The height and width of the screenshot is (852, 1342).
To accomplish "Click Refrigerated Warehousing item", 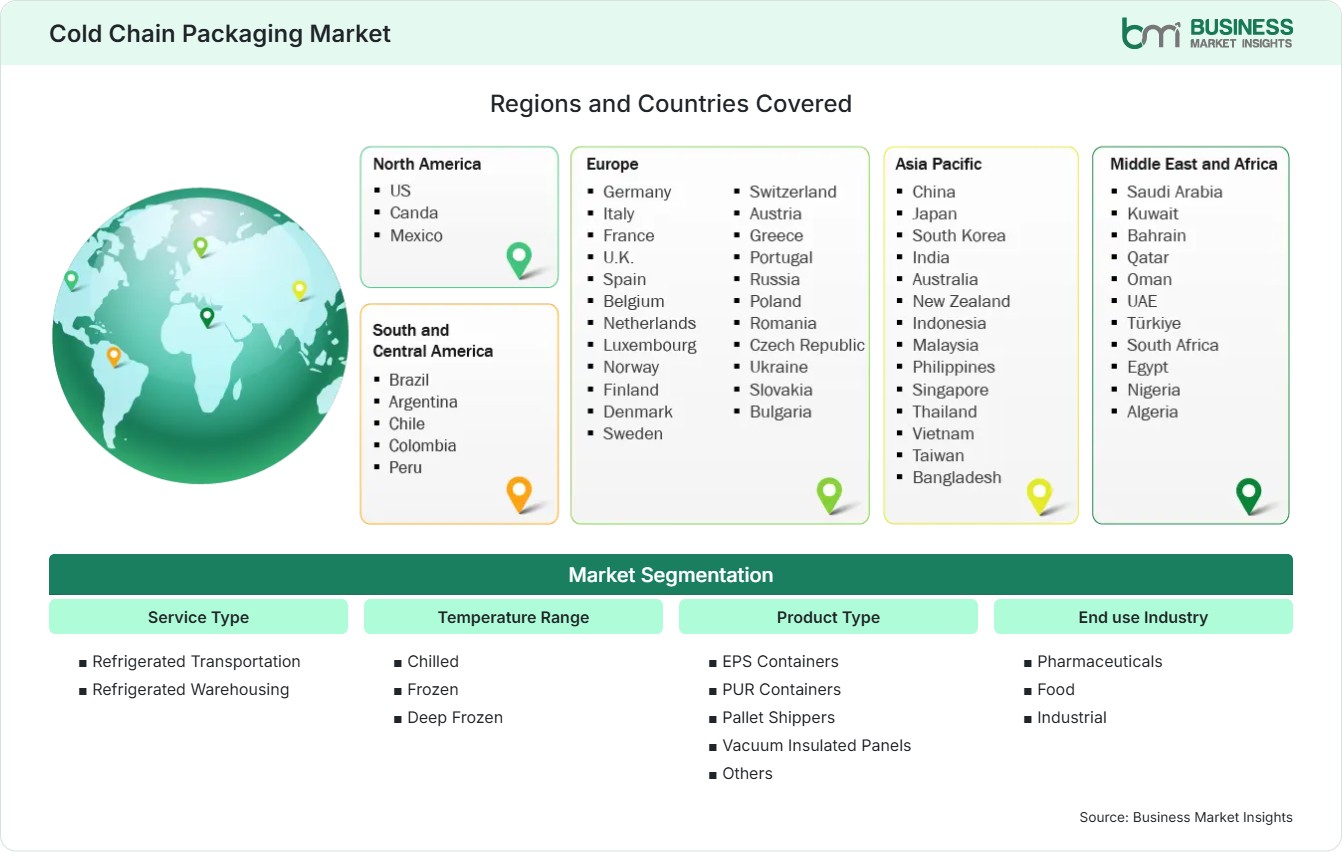I will 191,689.
